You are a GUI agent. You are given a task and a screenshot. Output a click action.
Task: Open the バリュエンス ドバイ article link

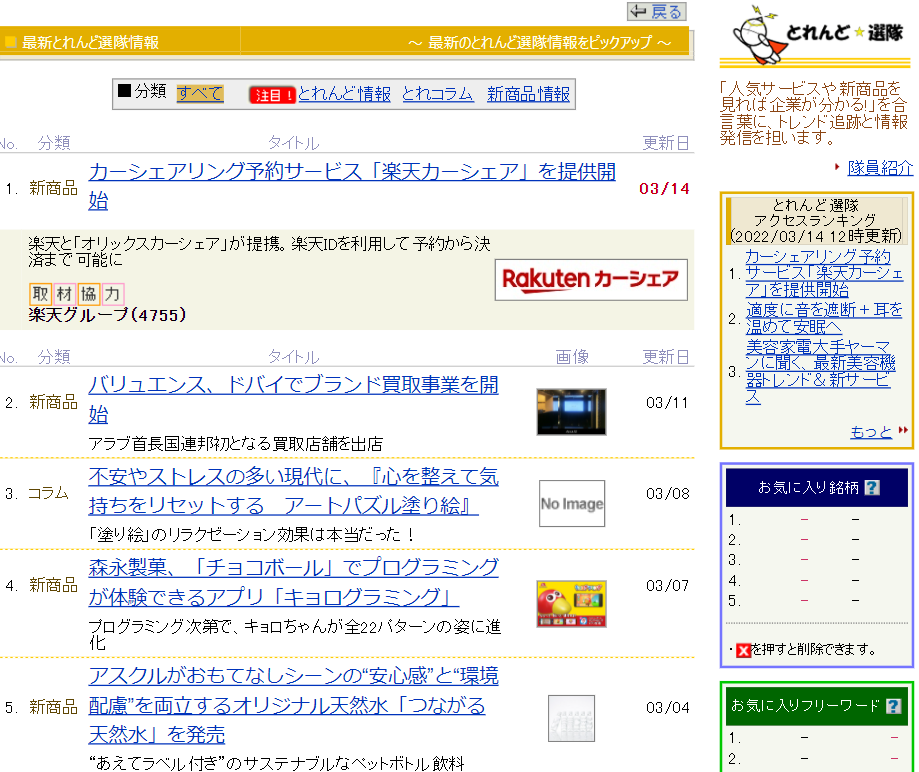pos(293,399)
